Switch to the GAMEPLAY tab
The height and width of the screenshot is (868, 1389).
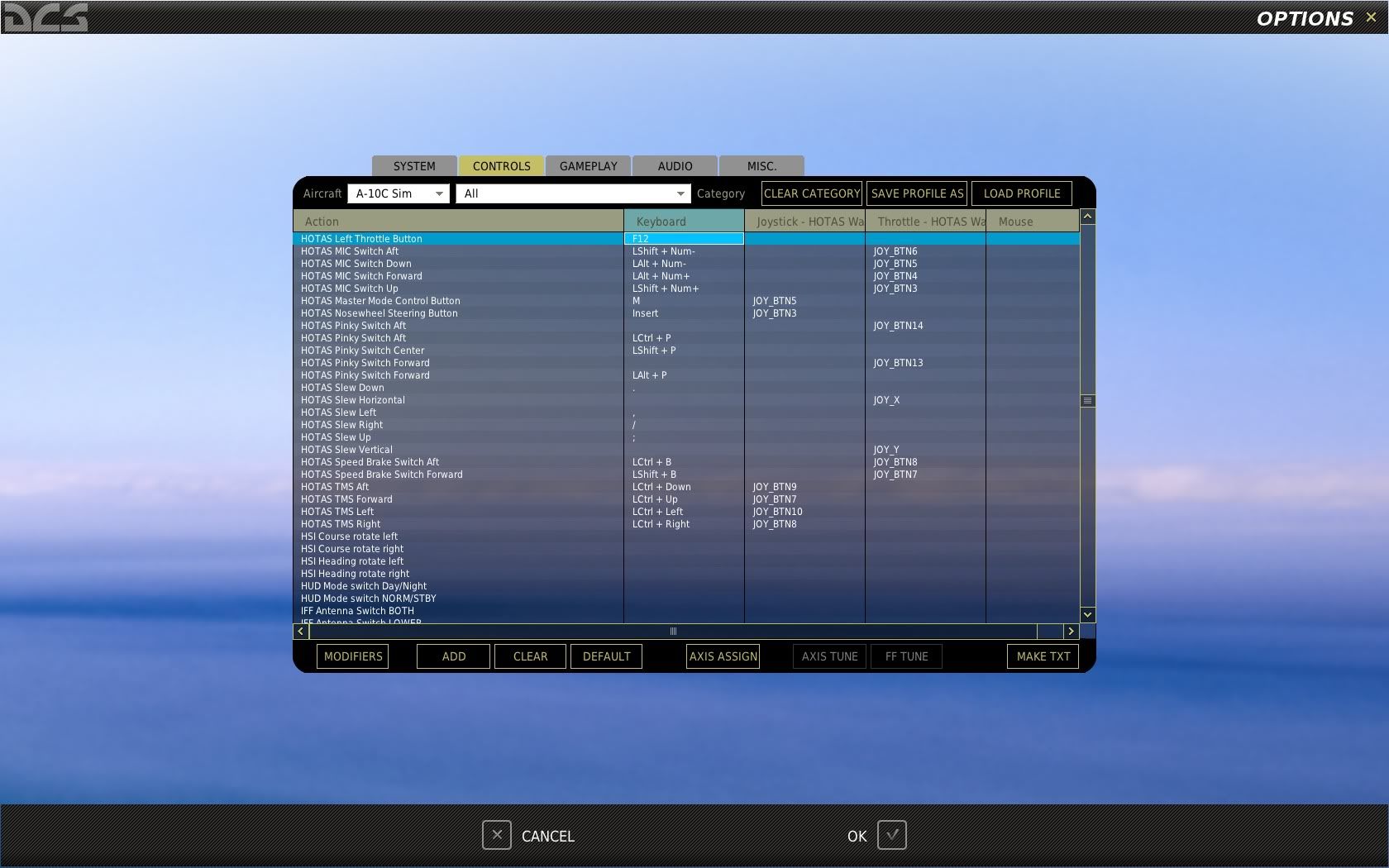point(588,165)
